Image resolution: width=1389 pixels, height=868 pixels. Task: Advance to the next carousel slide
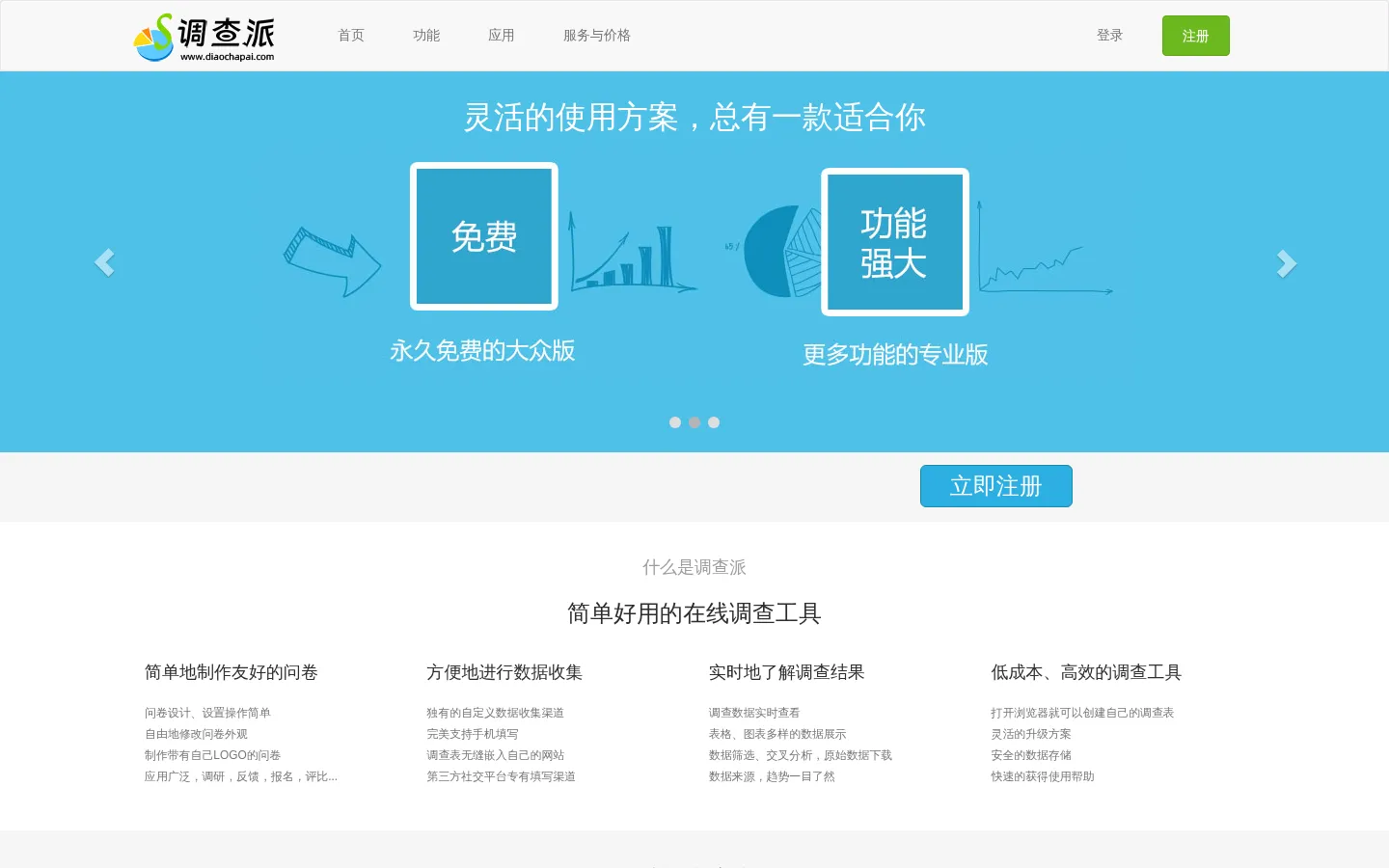click(1286, 262)
